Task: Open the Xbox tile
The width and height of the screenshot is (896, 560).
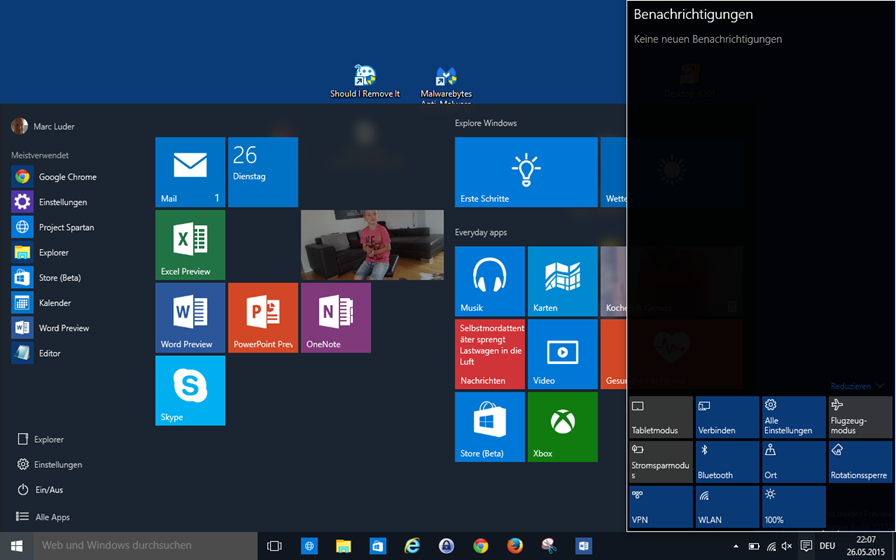Action: (562, 426)
